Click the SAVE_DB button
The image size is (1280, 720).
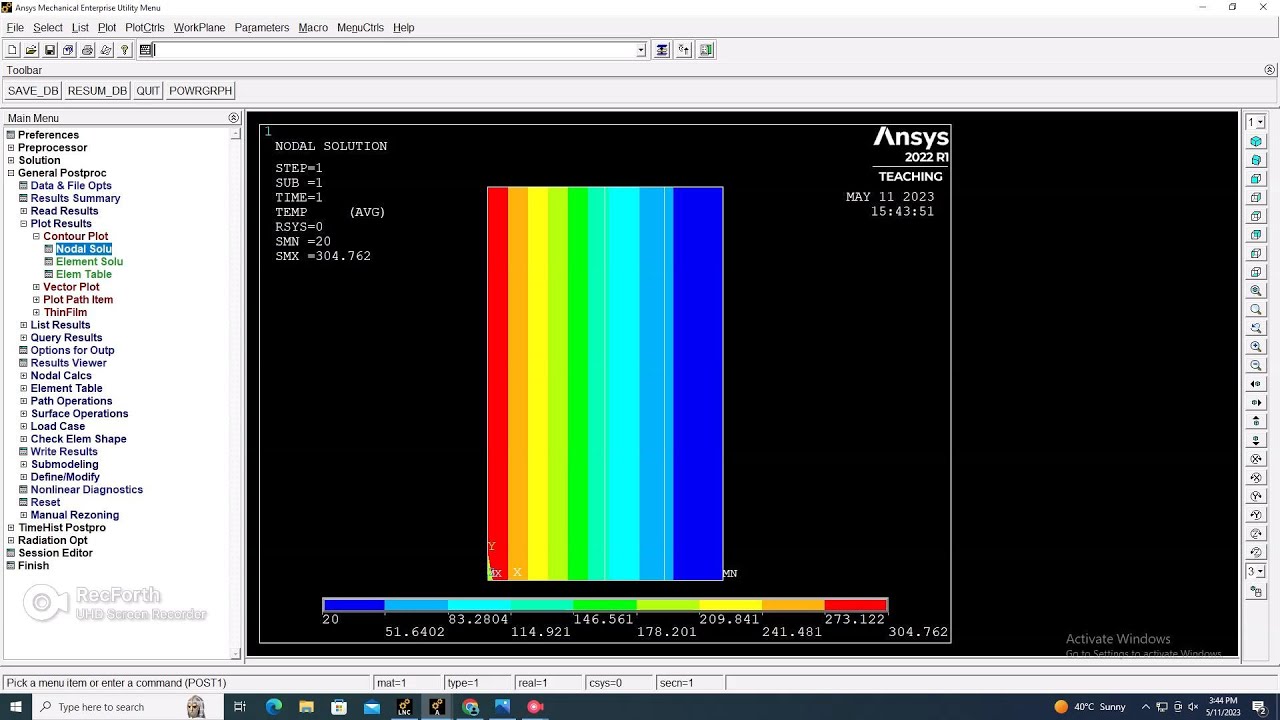coord(33,91)
